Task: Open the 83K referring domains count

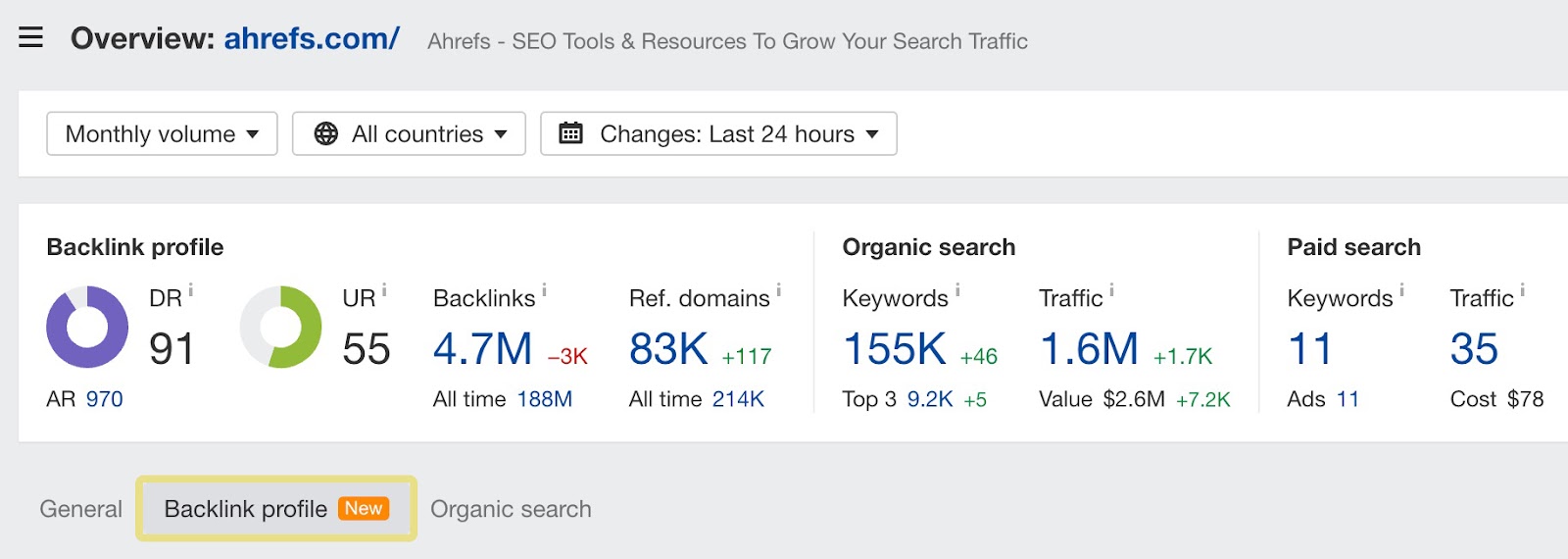Action: (x=668, y=349)
